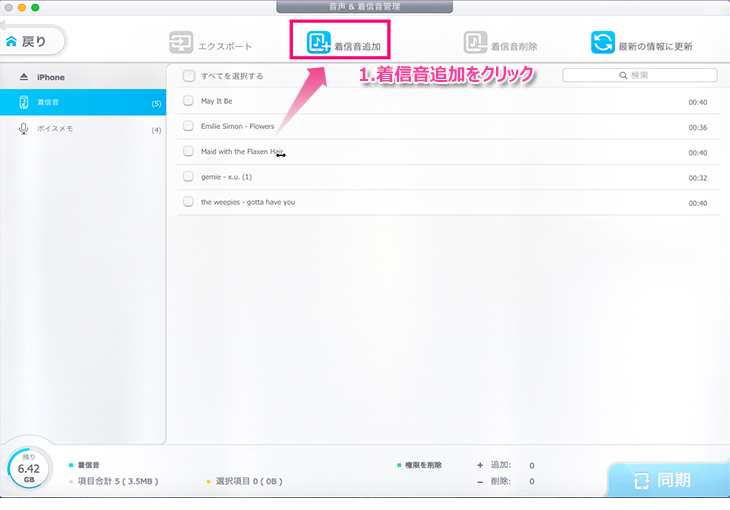The width and height of the screenshot is (730, 510).
Task: Click the (4) count beside ボイスメモ
Action: [156, 130]
